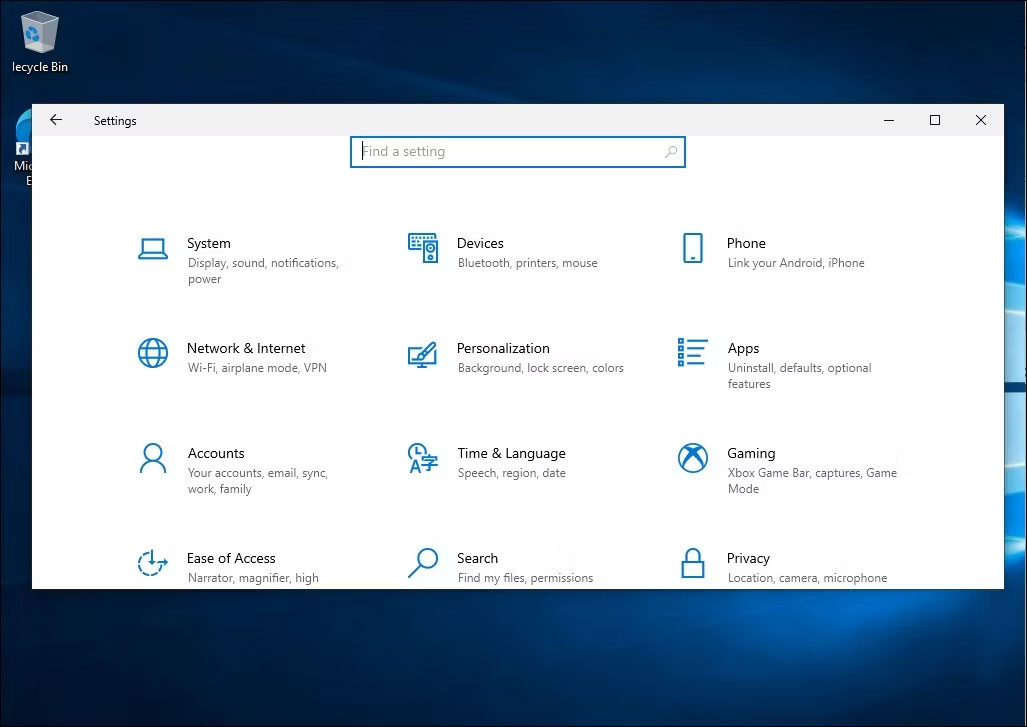
Task: Click the back arrow in Settings
Action: click(x=56, y=120)
